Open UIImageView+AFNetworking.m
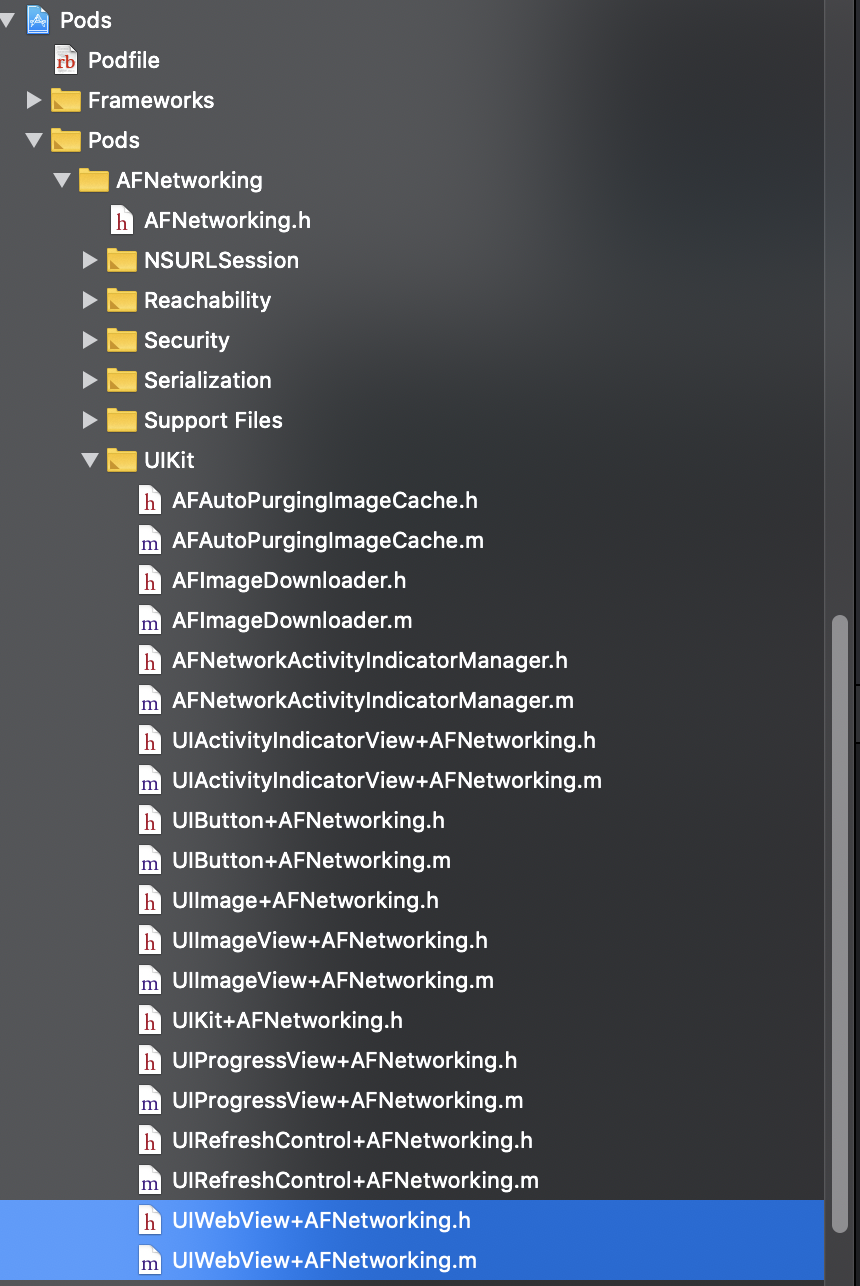This screenshot has width=860, height=1286. pos(333,980)
